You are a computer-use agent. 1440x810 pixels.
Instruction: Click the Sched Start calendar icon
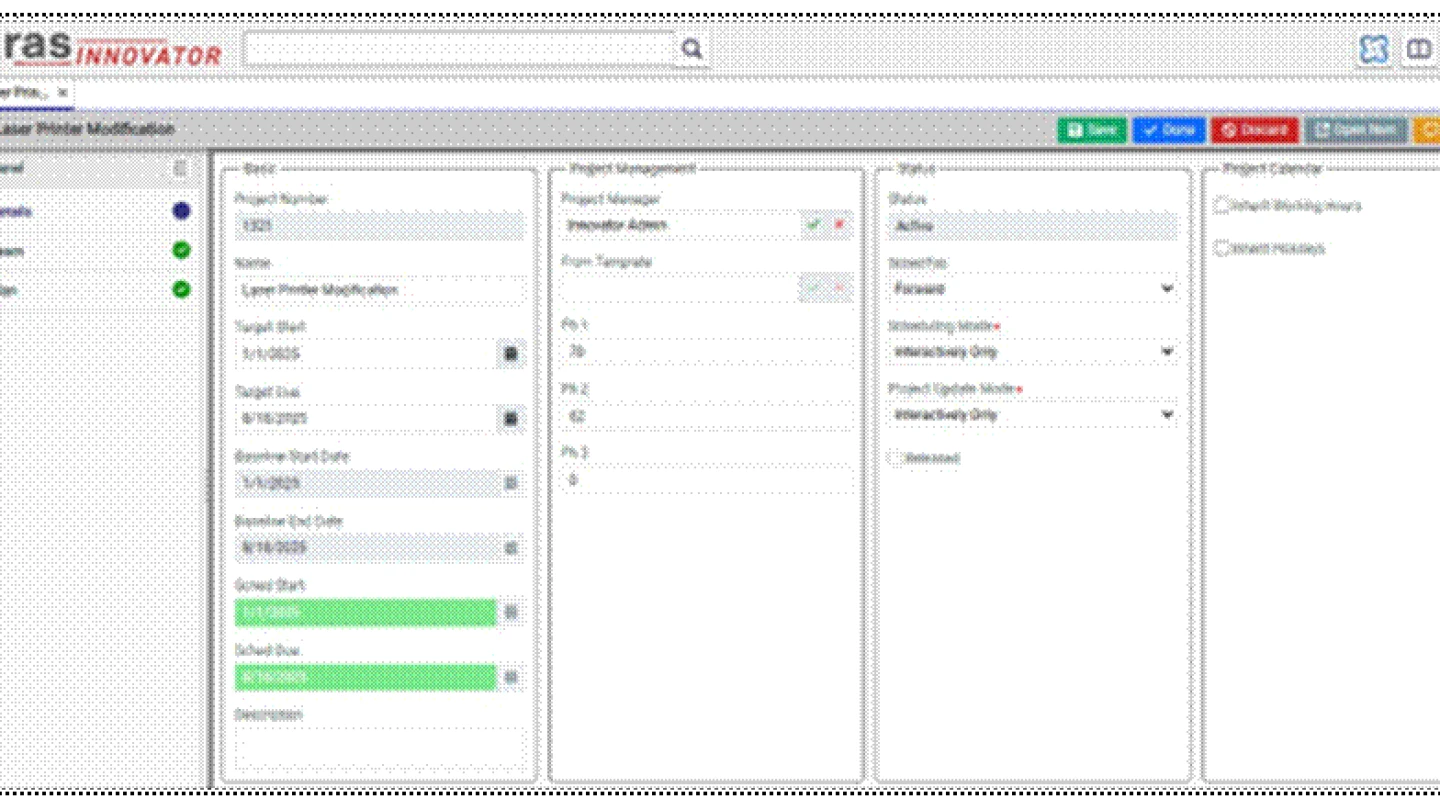coord(511,612)
